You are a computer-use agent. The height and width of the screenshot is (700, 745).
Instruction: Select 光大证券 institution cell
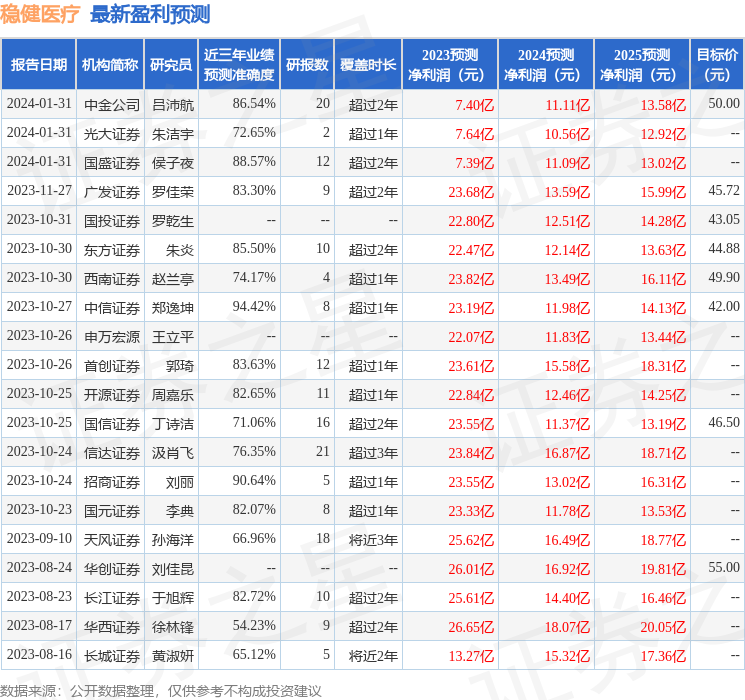coord(112,134)
